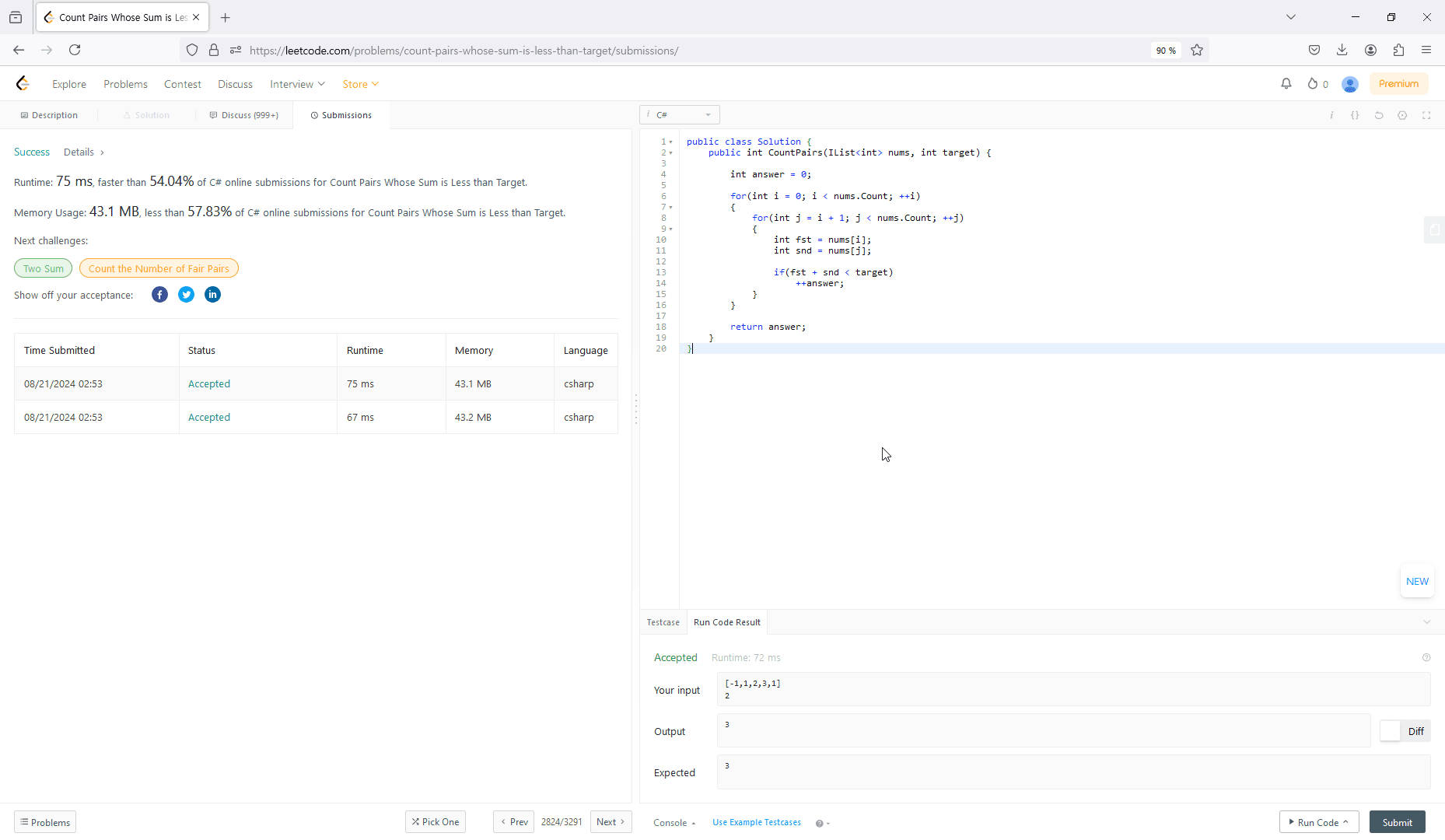Open Firefox downloads panel
This screenshot has width=1445, height=840.
click(x=1342, y=50)
